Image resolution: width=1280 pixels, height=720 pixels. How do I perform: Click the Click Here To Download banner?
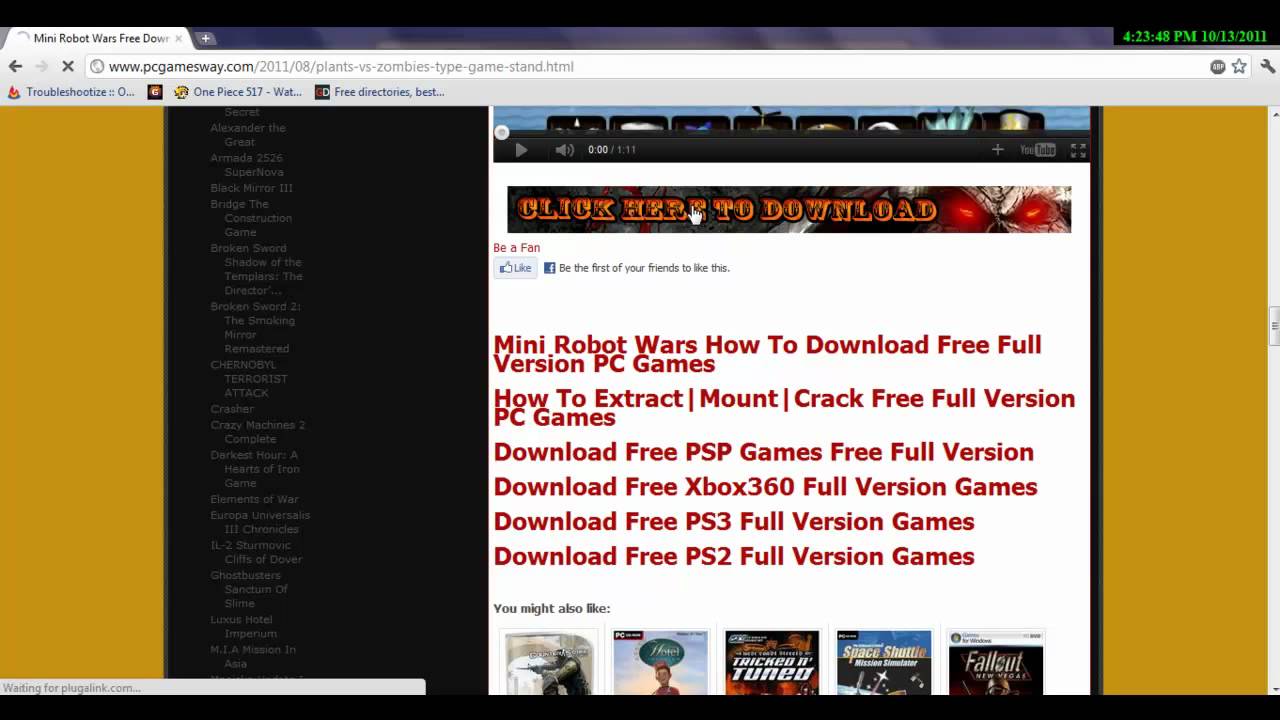[x=789, y=209]
